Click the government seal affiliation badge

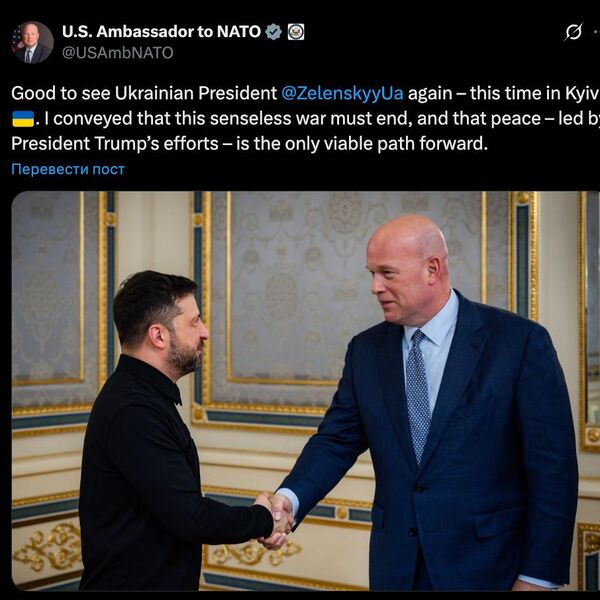tap(296, 32)
